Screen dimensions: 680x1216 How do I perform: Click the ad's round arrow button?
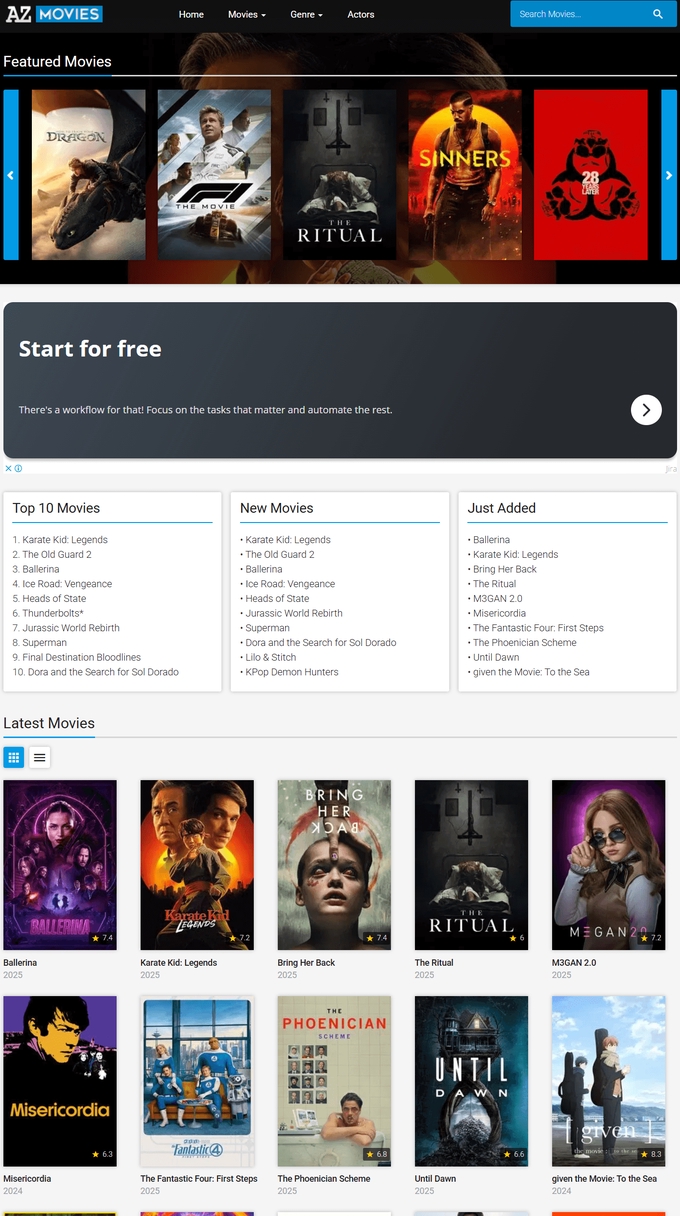pos(646,409)
